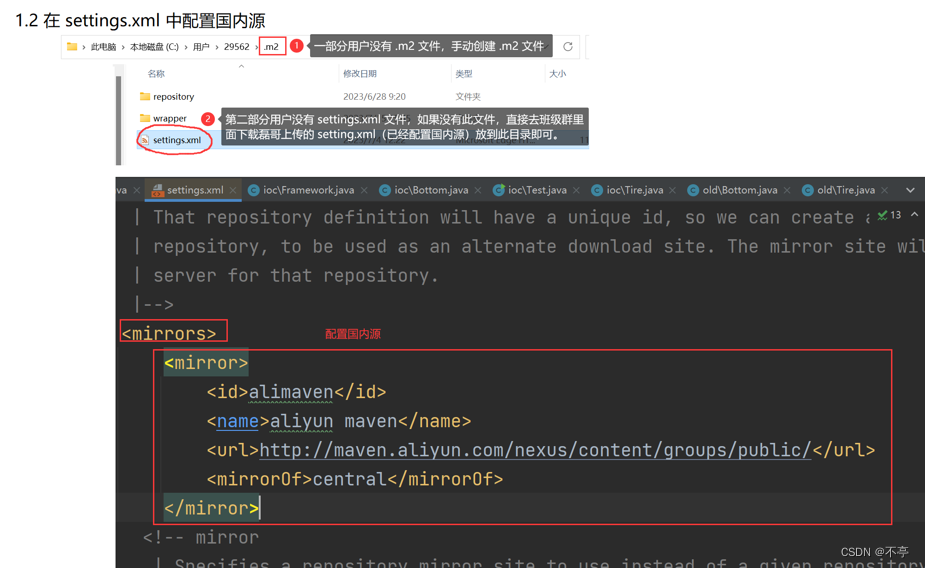Viewport: 925px width, 568px height.
Task: Click the <!-- mirror comment line
Action: (x=201, y=537)
